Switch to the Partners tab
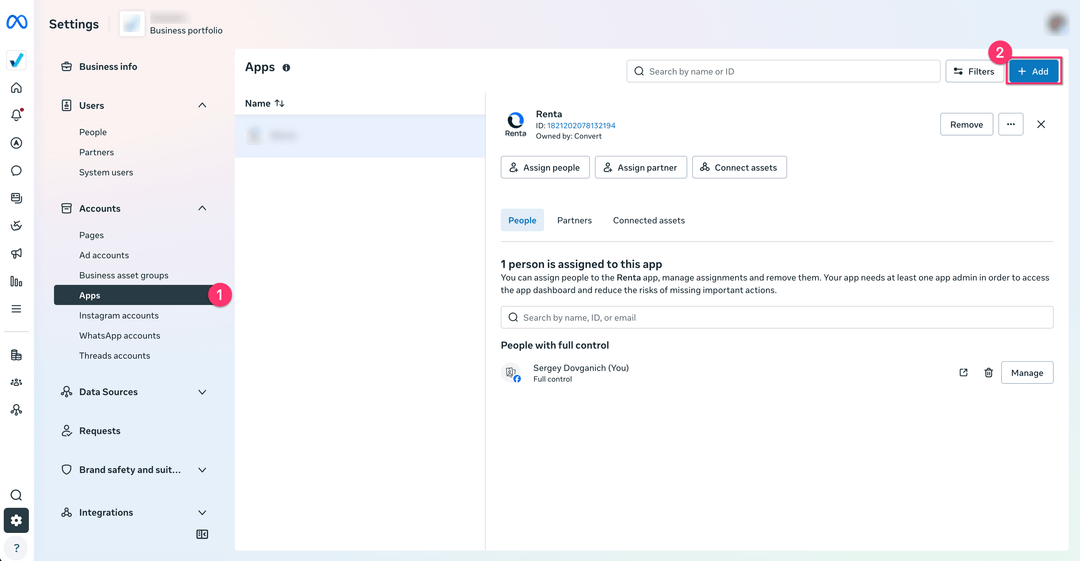The image size is (1080, 561). pyautogui.click(x=574, y=221)
